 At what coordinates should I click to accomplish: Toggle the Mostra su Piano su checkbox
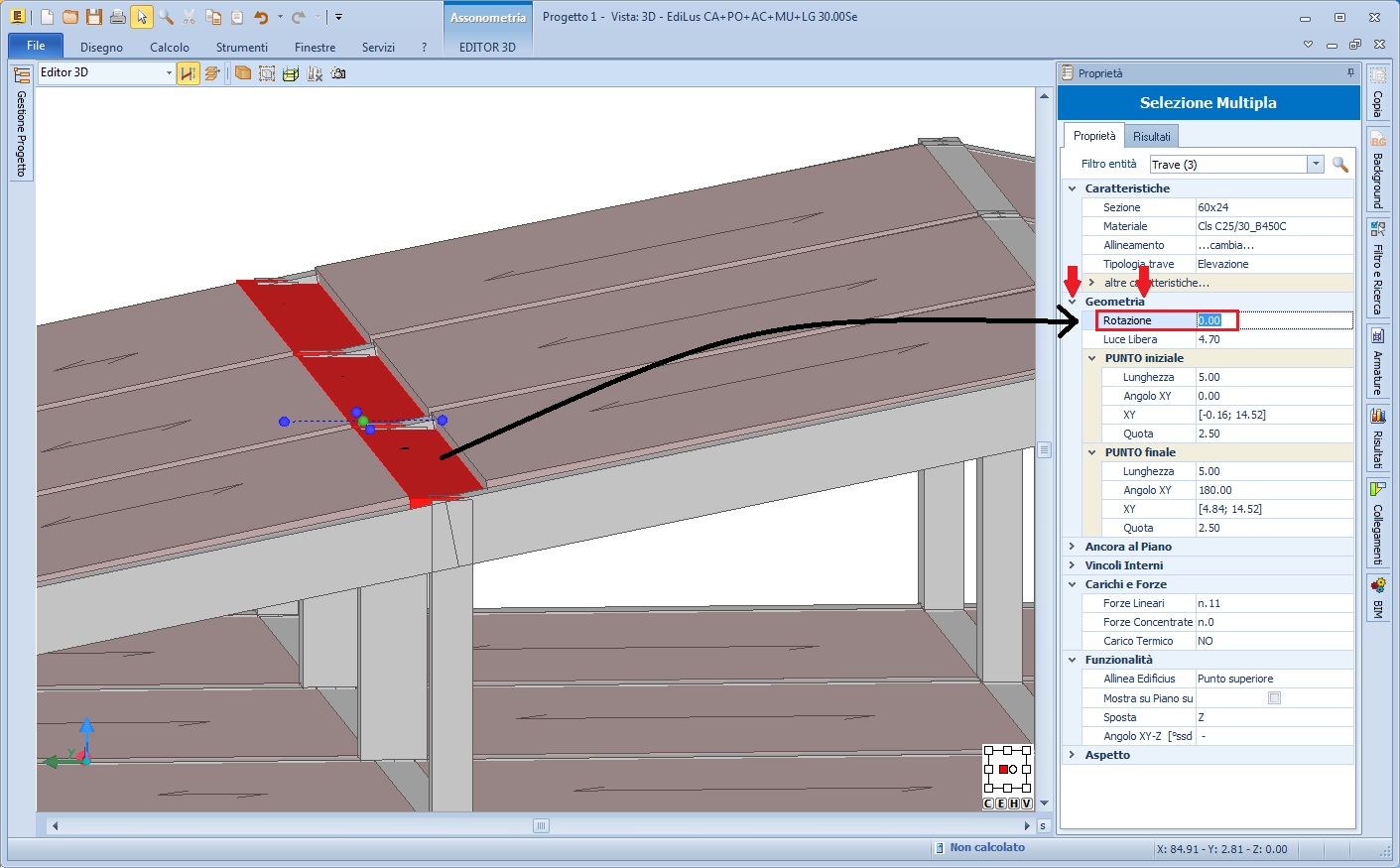click(x=1275, y=698)
